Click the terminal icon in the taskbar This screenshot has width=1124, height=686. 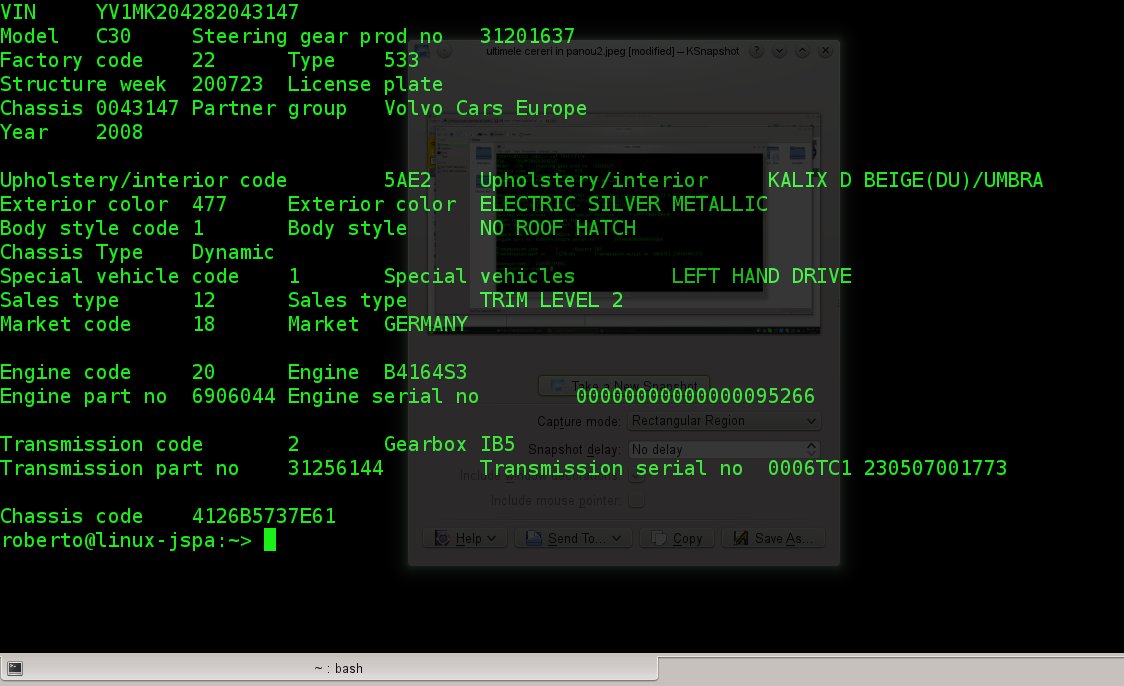15,668
